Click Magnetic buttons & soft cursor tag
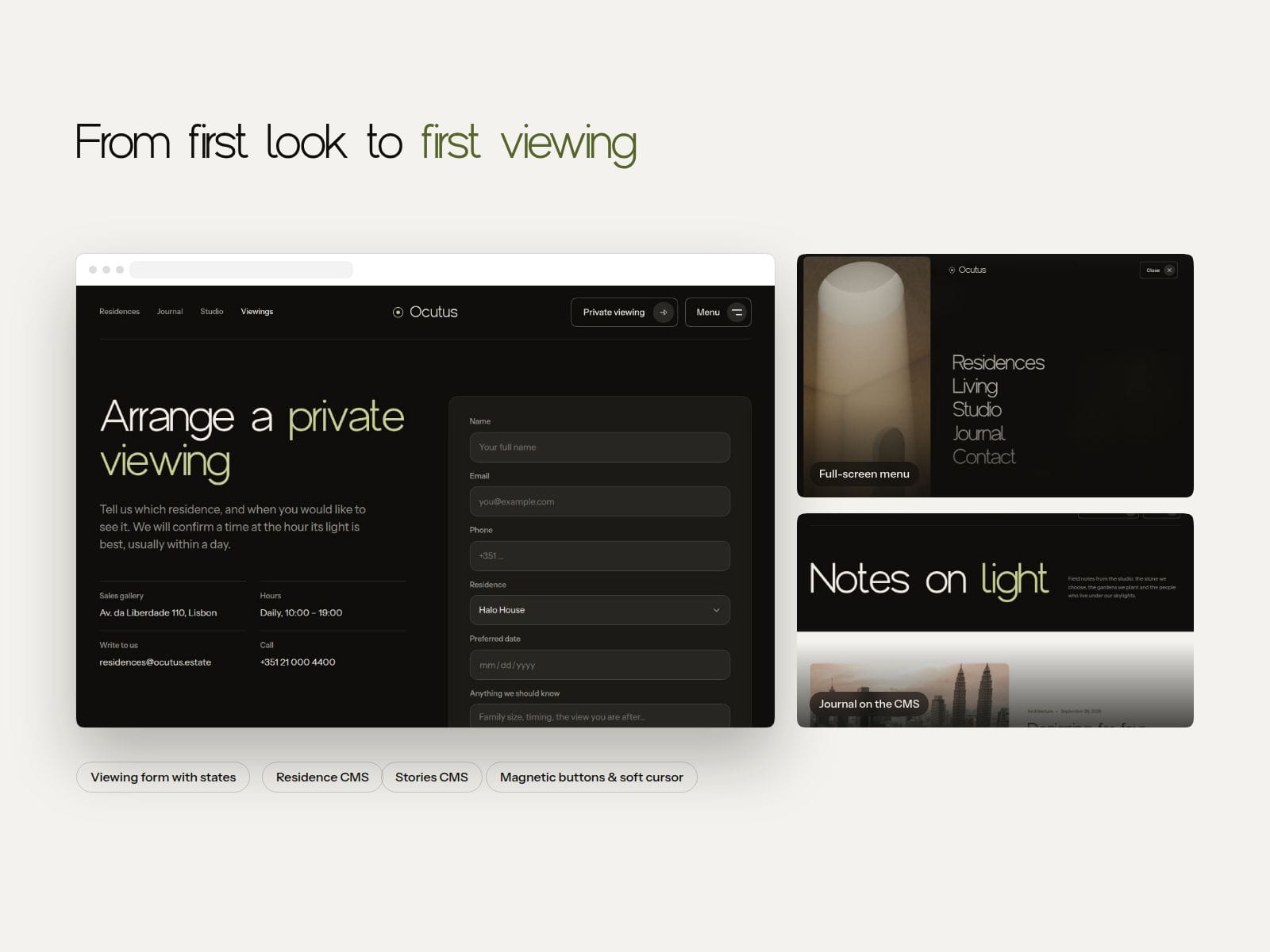The height and width of the screenshot is (952, 1270). click(591, 777)
